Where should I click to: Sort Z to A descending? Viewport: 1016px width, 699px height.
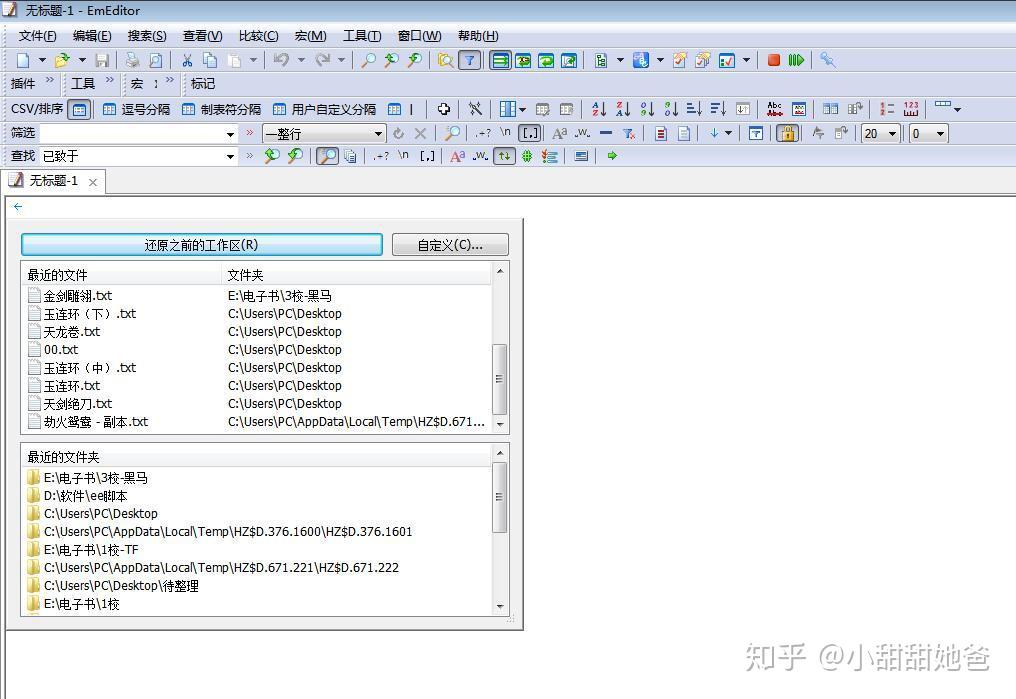[623, 109]
